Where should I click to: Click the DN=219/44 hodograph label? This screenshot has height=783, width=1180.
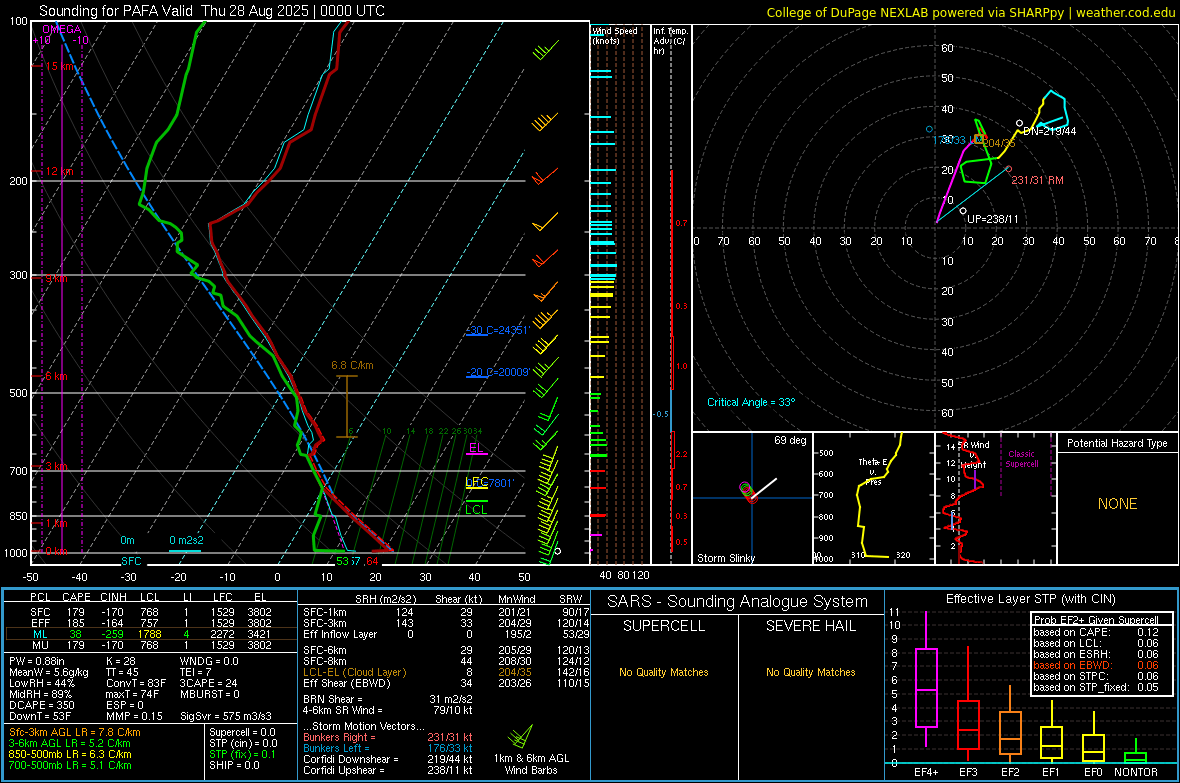pos(1049,131)
